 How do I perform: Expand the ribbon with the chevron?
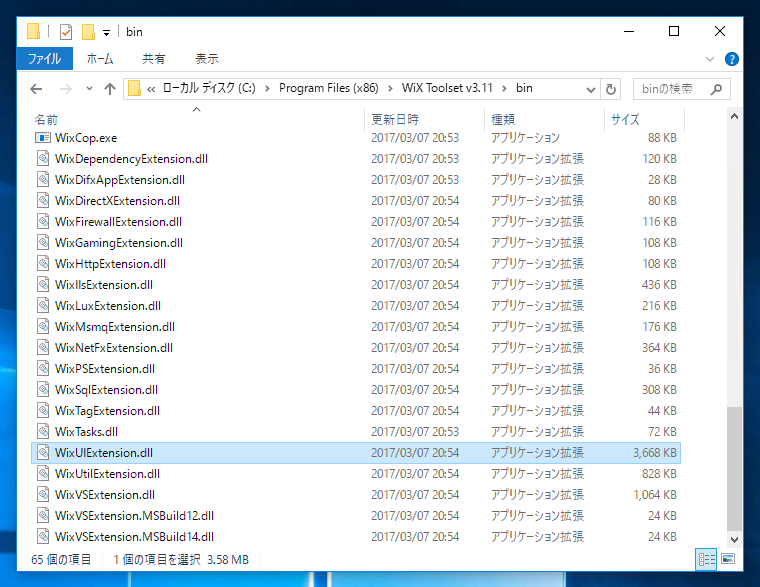coord(710,59)
